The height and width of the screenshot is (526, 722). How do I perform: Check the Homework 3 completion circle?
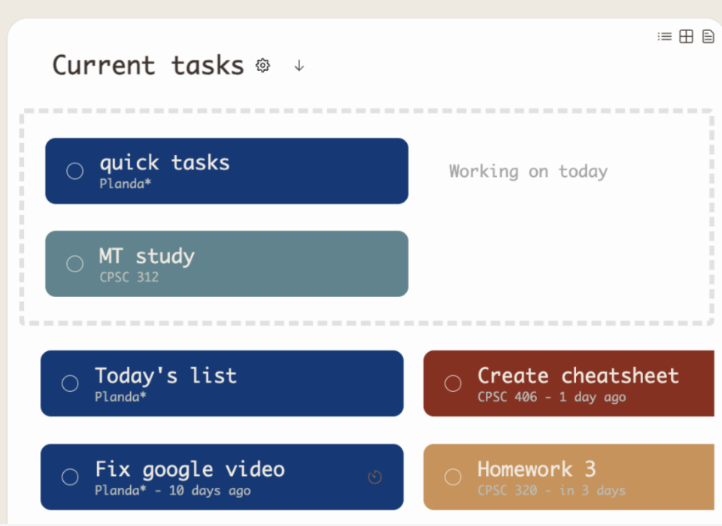tap(453, 477)
